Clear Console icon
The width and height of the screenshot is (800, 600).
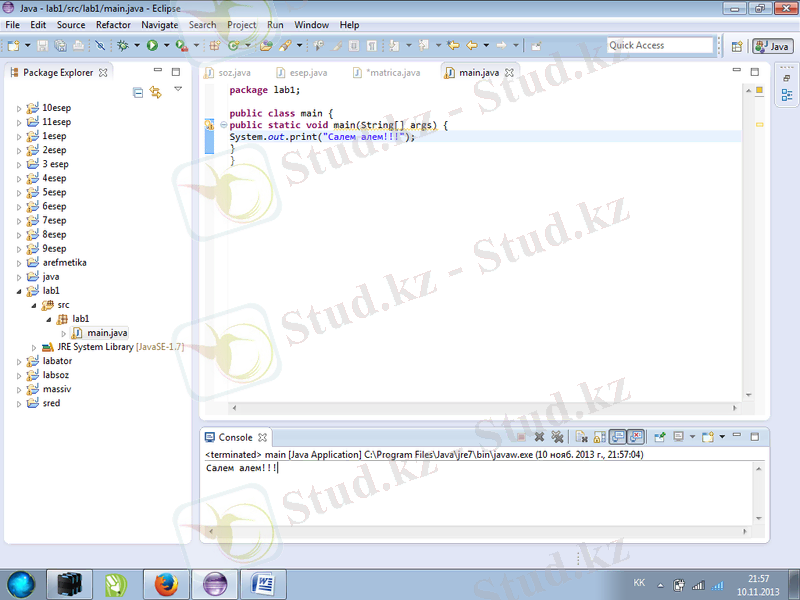581,437
